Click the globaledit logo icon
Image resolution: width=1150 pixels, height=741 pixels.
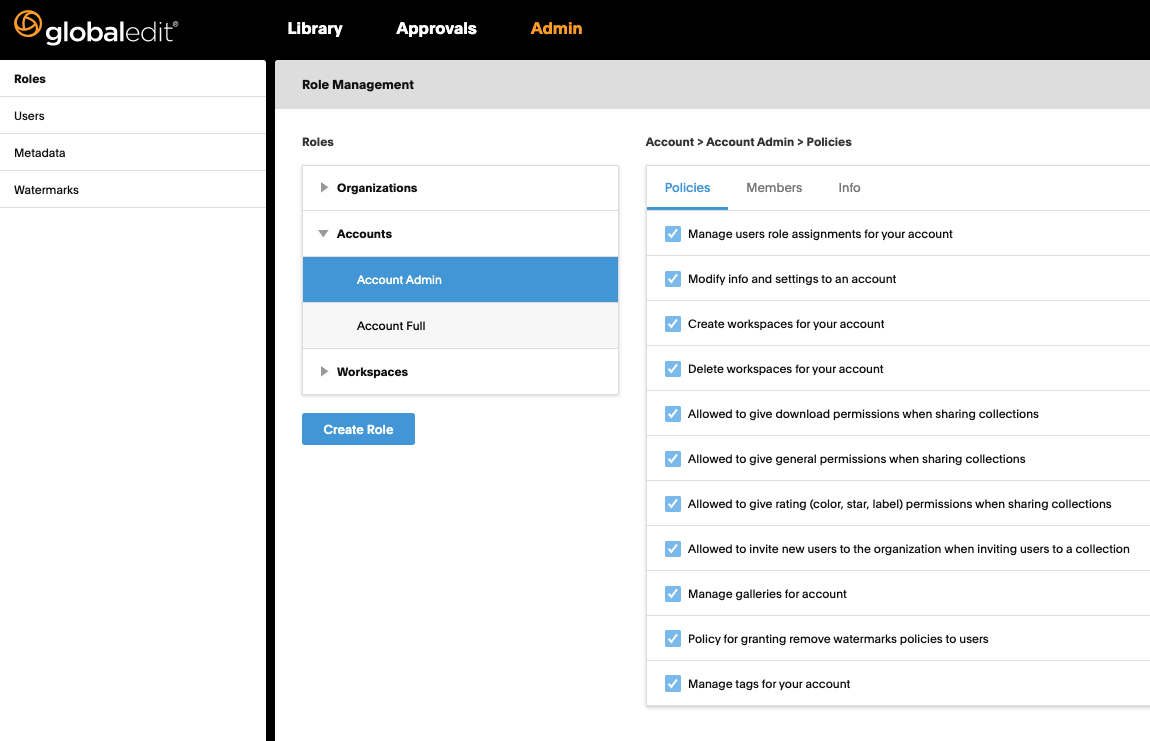tap(28, 23)
